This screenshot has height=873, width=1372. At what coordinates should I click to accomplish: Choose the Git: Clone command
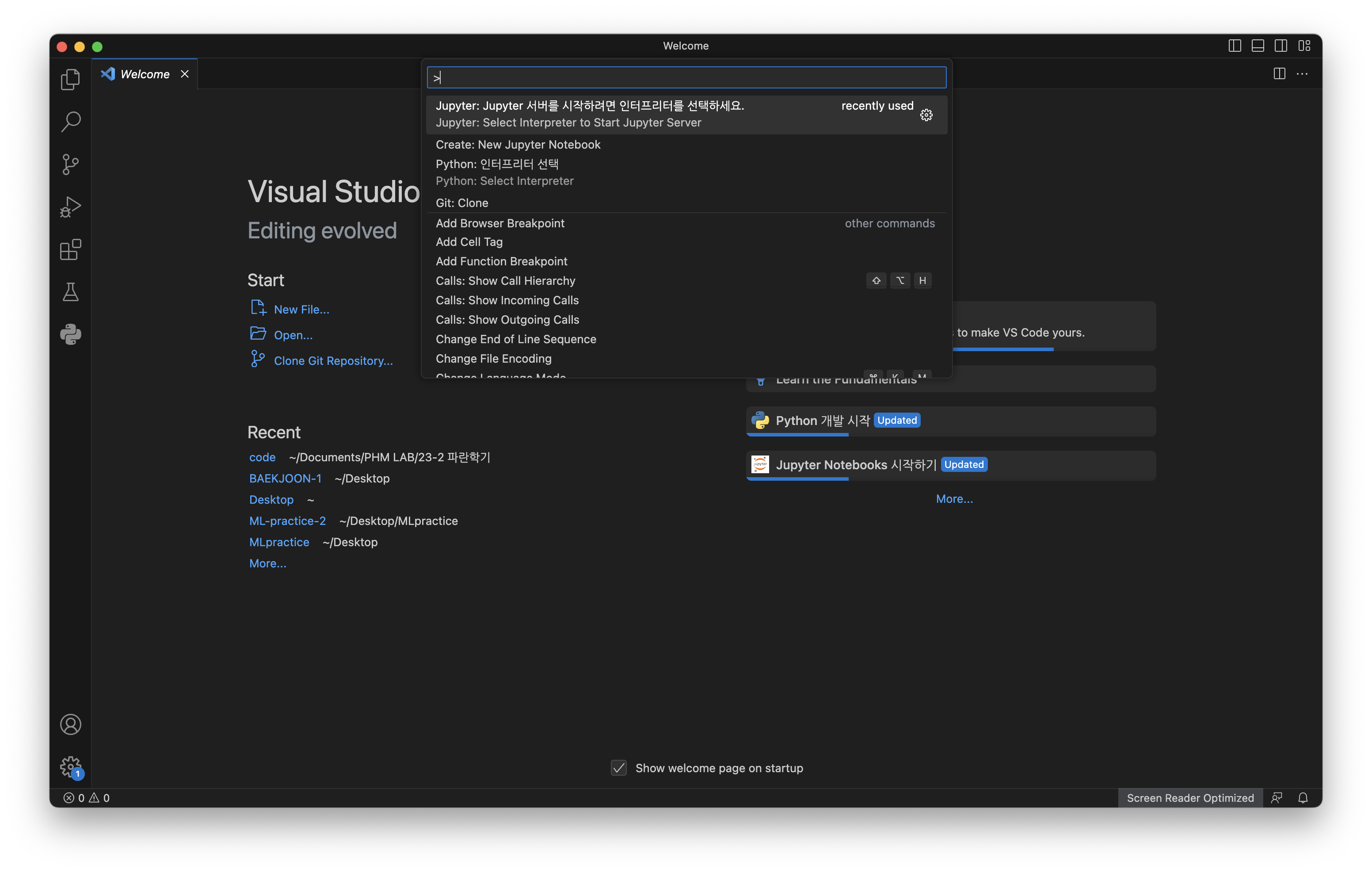[x=461, y=203]
